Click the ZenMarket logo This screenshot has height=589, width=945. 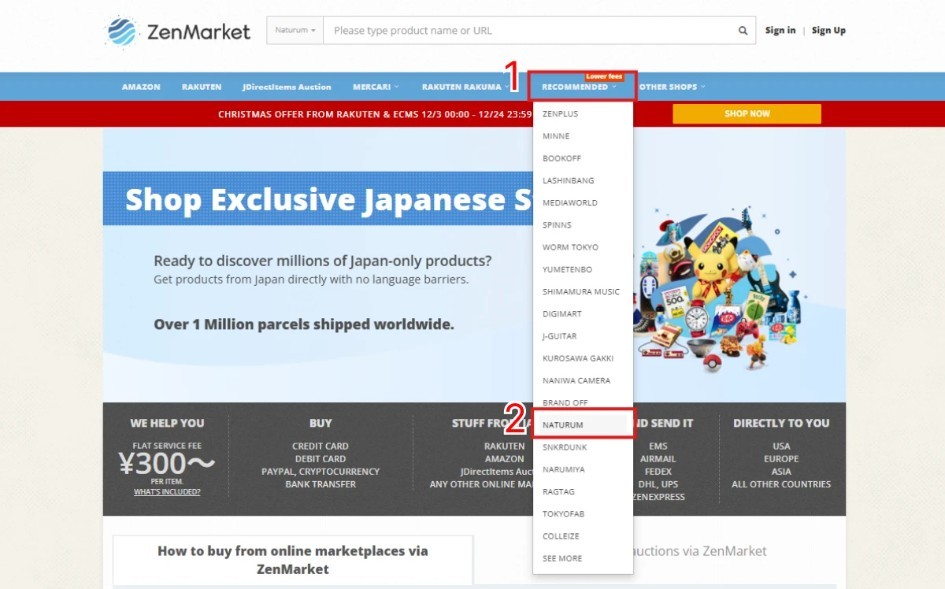[x=178, y=31]
